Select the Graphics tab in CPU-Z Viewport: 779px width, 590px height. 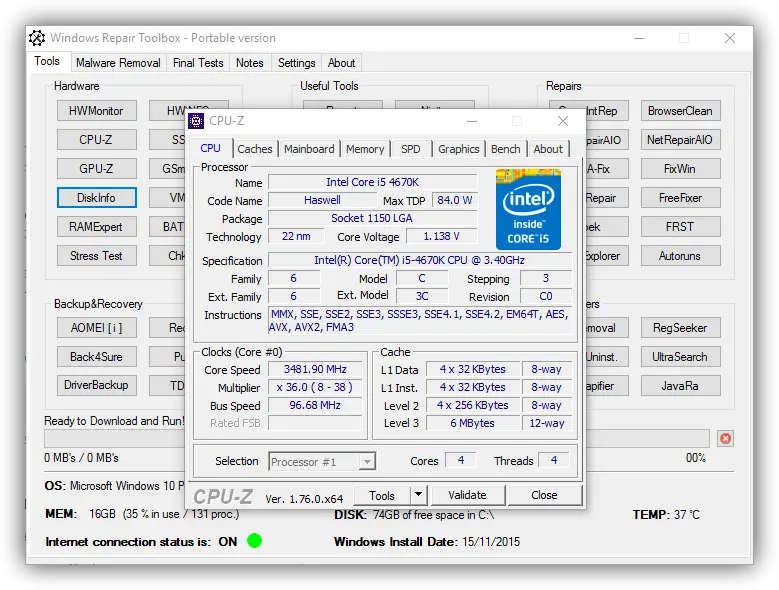[458, 149]
